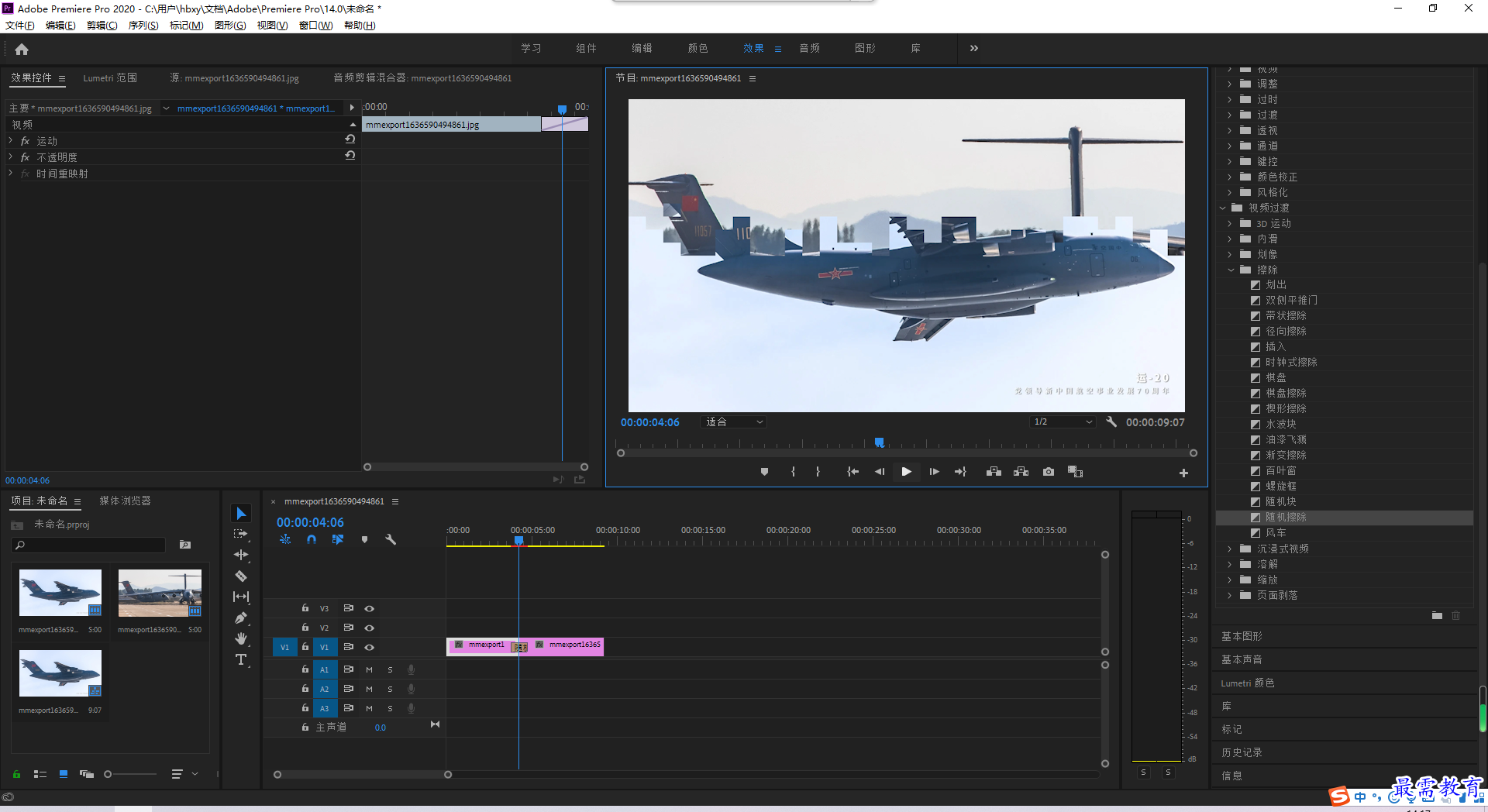Open the 适合 zoom level dropdown
This screenshot has width=1488, height=812.
(x=733, y=422)
